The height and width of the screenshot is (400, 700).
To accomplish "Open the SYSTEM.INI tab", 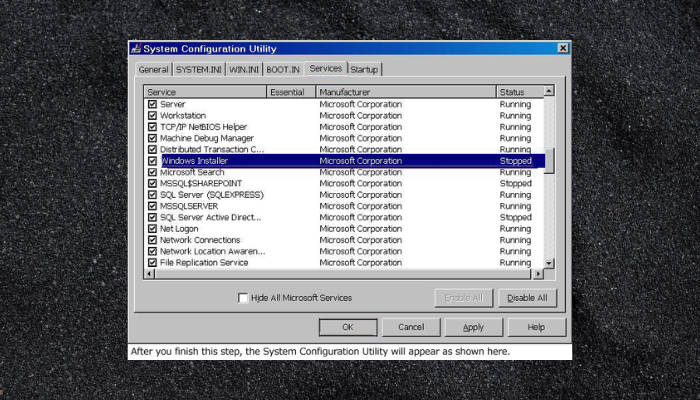I will 199,70.
